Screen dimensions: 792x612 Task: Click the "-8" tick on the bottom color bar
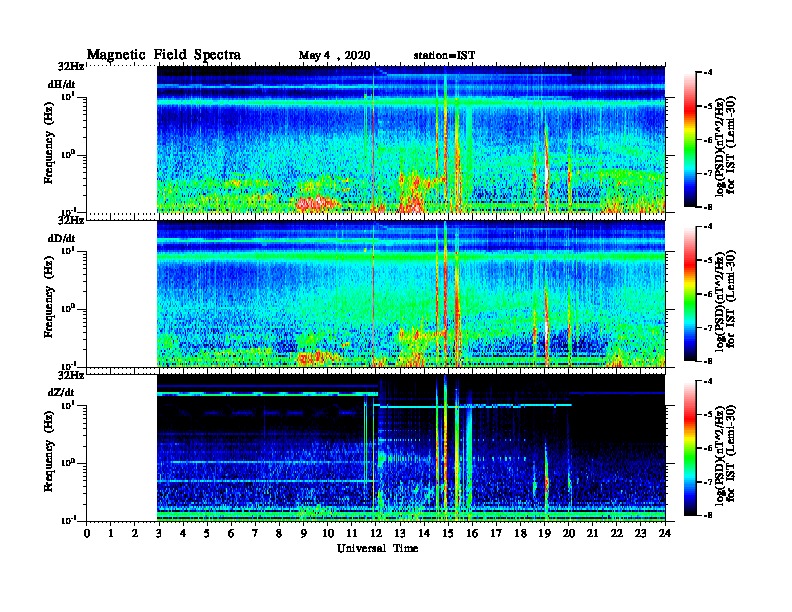707,515
